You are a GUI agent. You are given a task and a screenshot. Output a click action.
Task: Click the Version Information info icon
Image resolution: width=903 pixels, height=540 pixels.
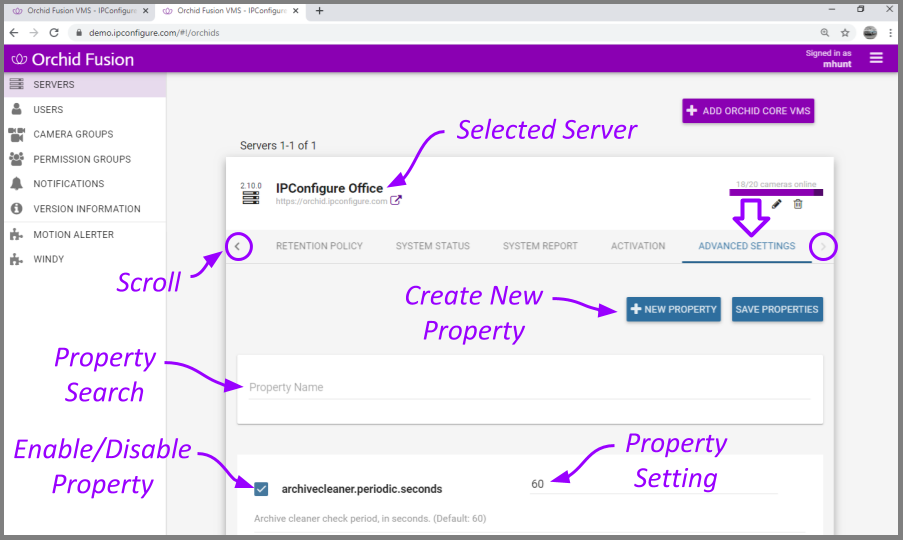pos(17,208)
